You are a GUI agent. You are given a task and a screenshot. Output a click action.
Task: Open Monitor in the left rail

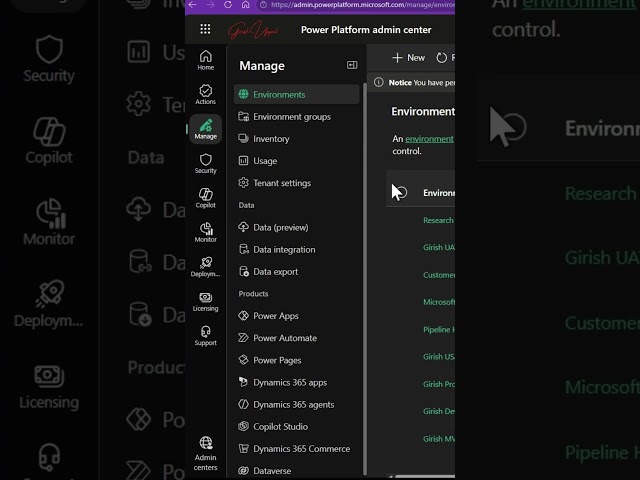pyautogui.click(x=205, y=232)
